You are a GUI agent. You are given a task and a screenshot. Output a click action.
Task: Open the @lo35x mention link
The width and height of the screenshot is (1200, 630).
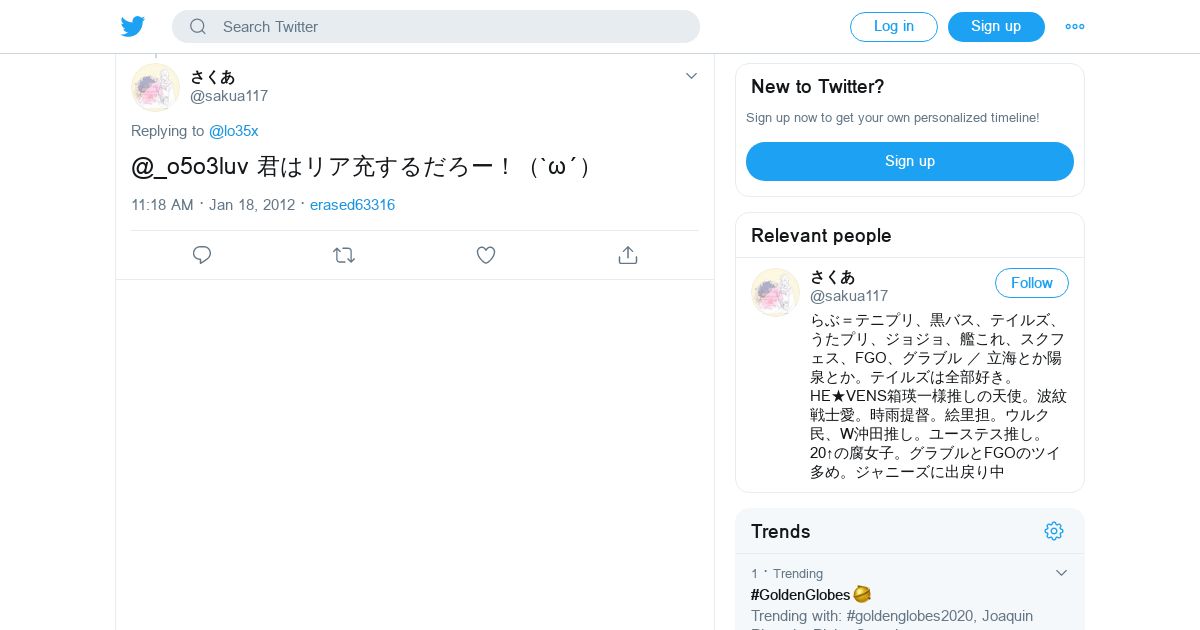(x=234, y=131)
